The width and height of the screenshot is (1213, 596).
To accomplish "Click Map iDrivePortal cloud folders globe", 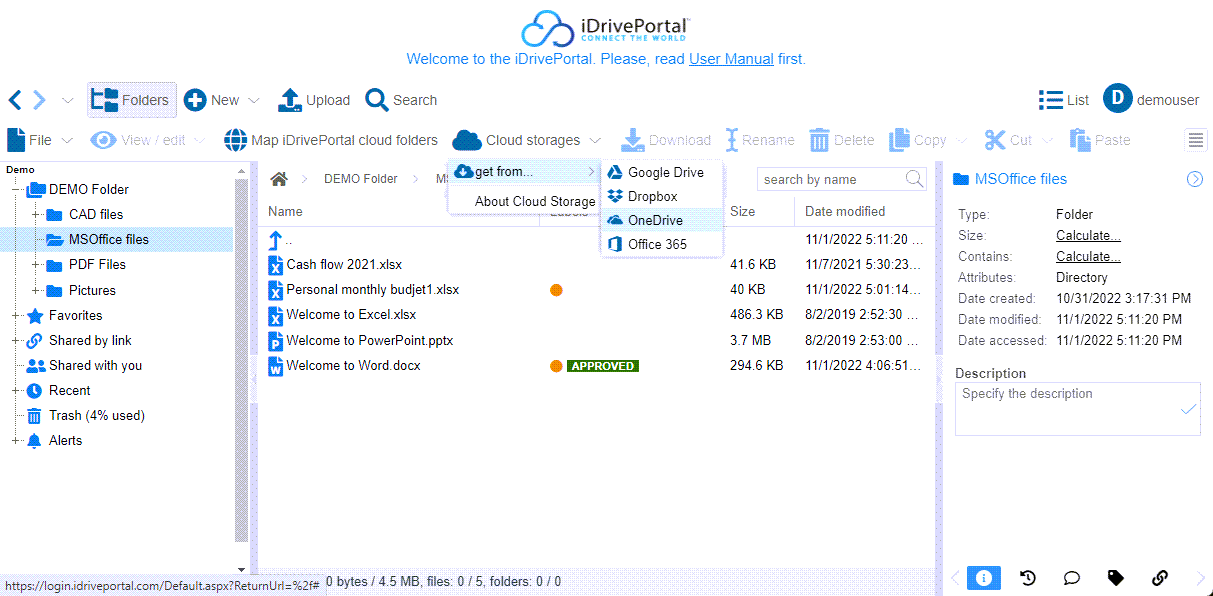I will (x=235, y=140).
